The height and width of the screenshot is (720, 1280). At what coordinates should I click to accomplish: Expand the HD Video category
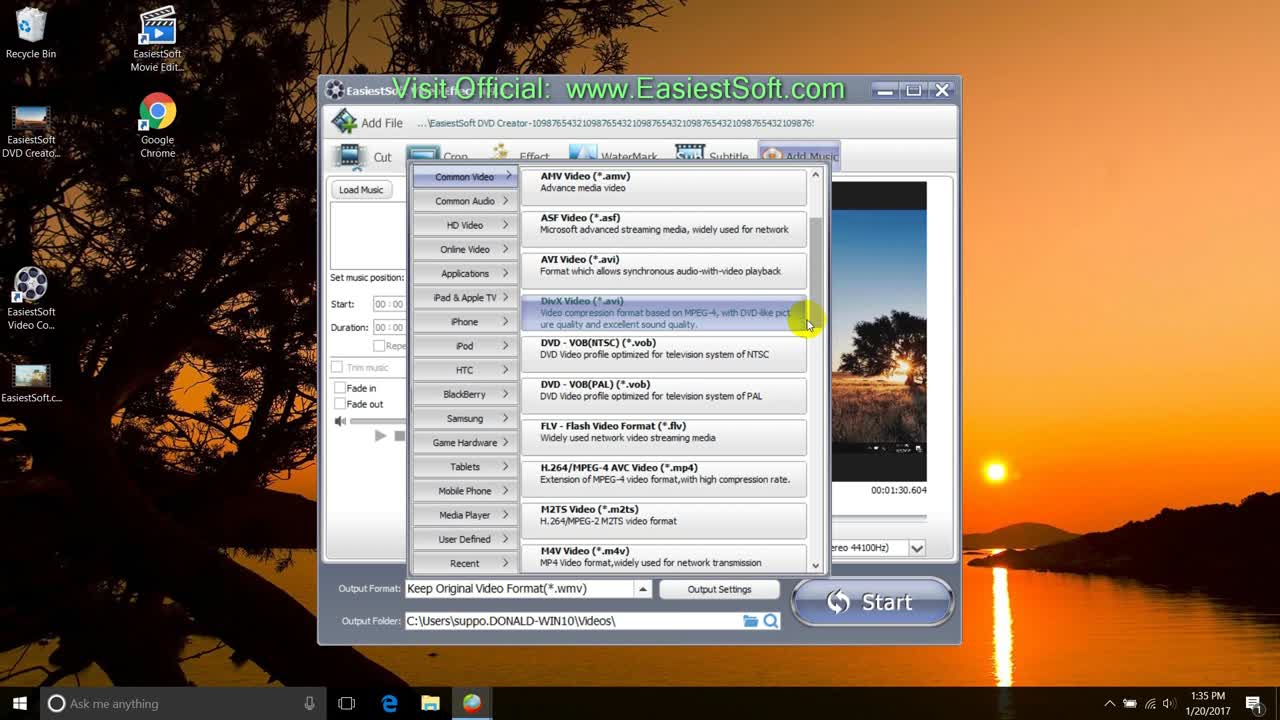pyautogui.click(x=465, y=225)
